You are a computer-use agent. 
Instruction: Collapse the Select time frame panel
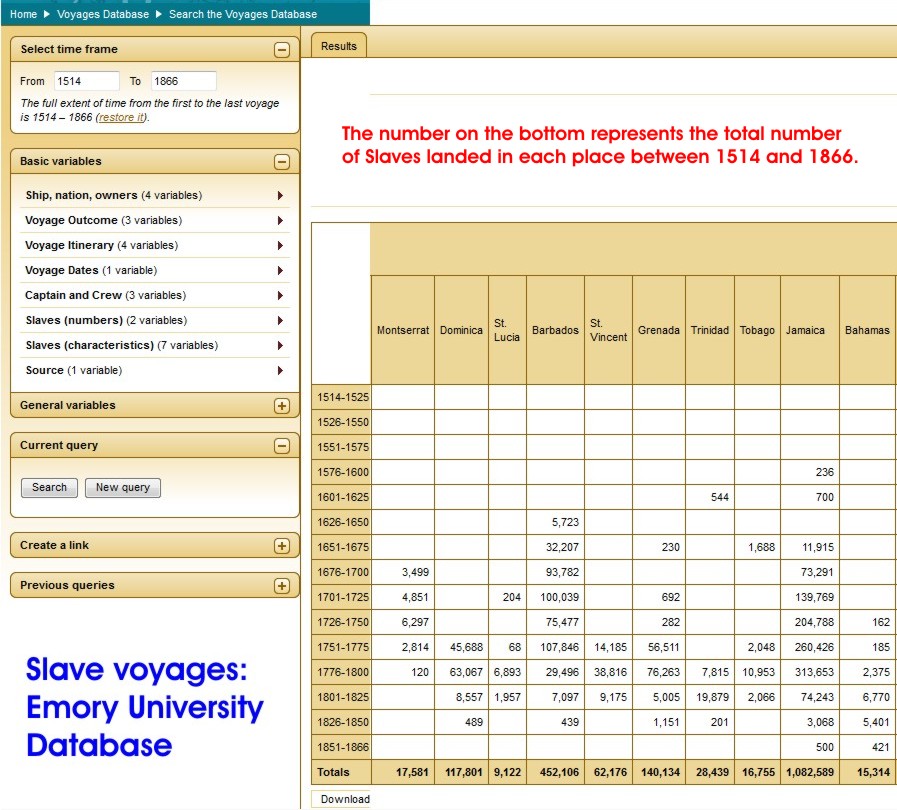(x=281, y=50)
